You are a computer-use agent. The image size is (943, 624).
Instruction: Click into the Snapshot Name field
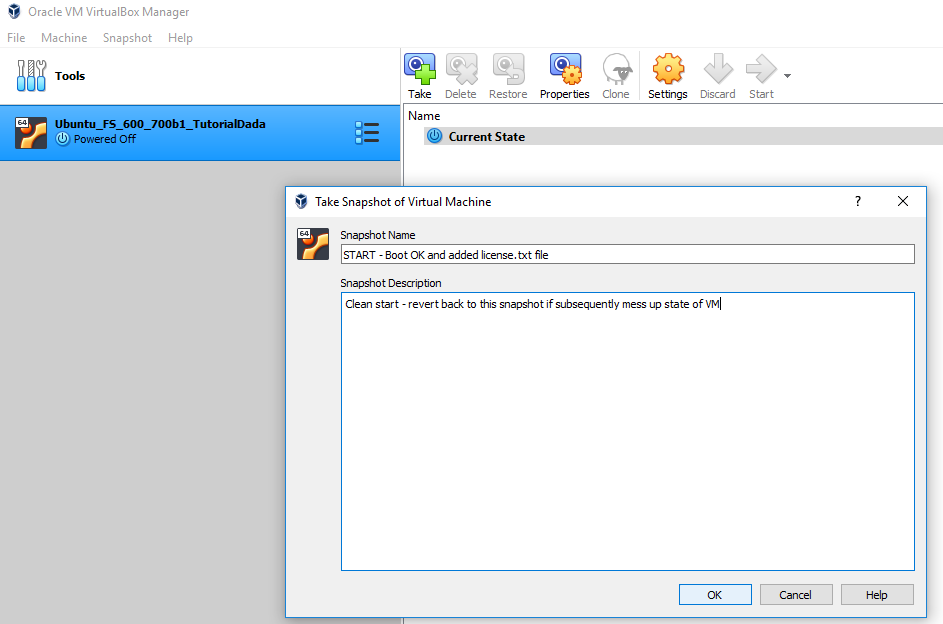[x=627, y=254]
